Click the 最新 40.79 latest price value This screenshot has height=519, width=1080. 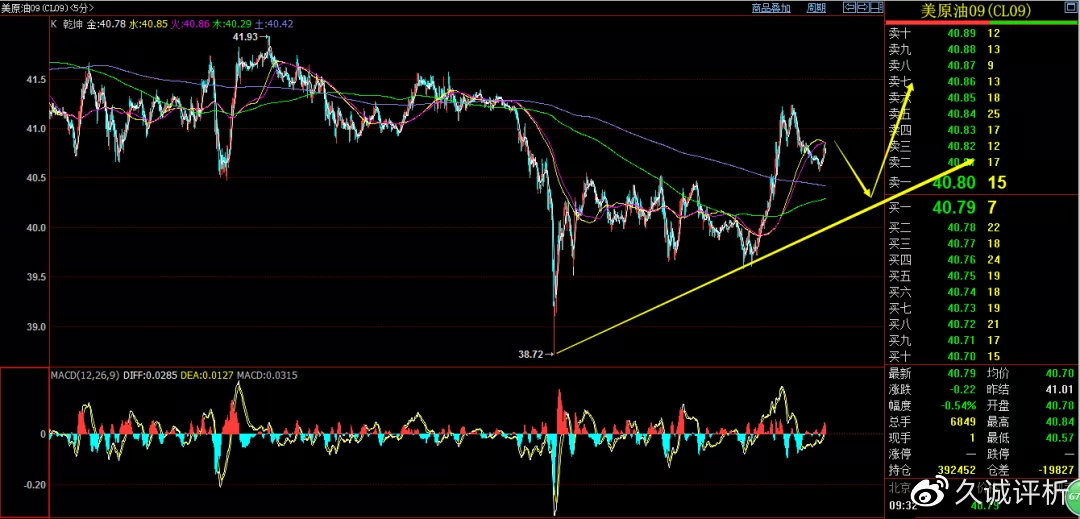point(960,374)
